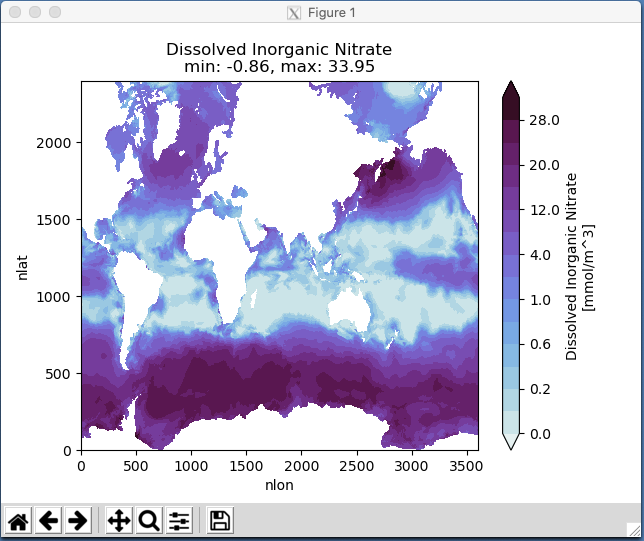Reset the view with the Home icon
This screenshot has width=644, height=541.
pos(18,520)
